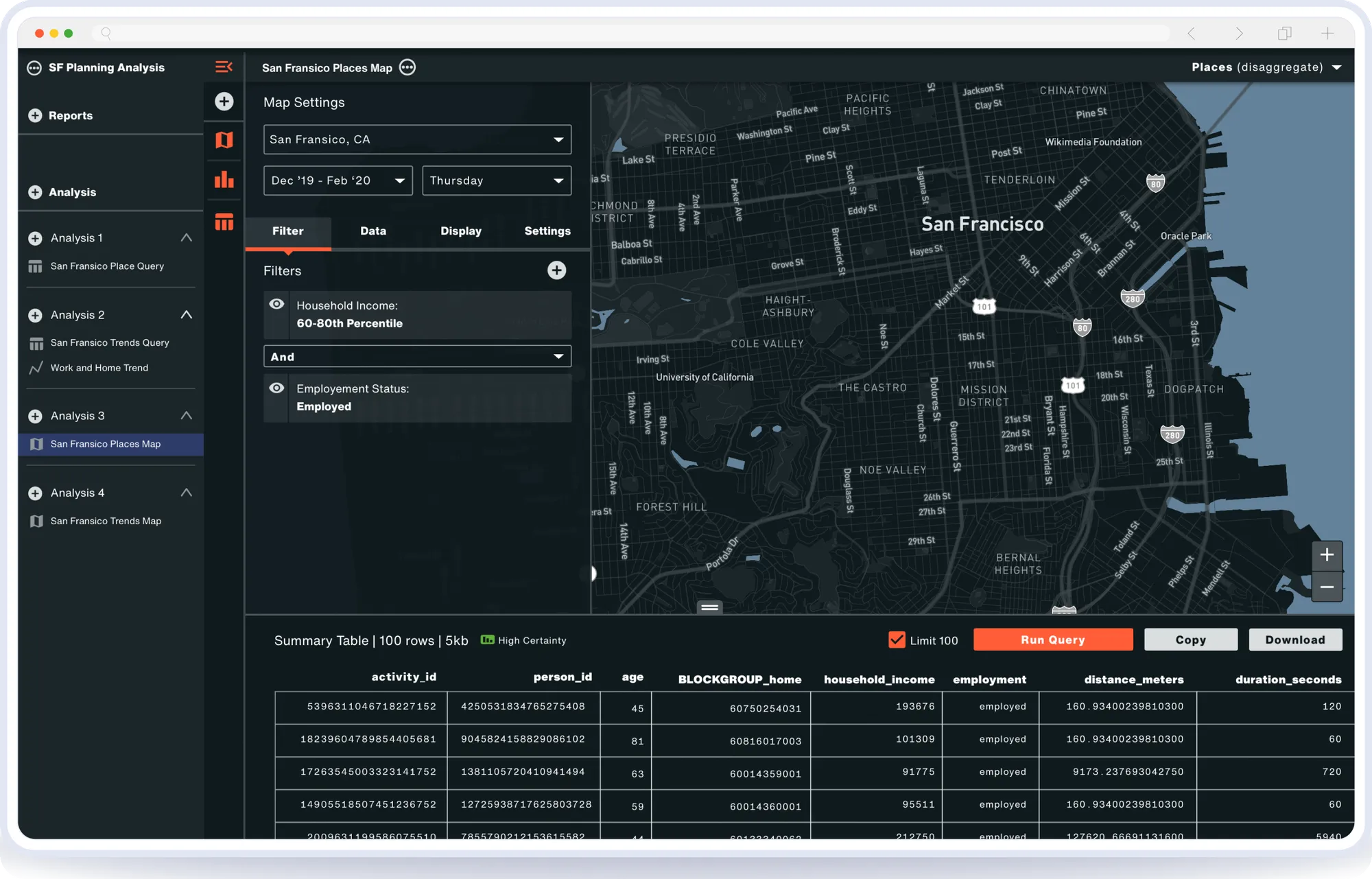Grab the map-table panel resize handle
This screenshot has width=1372, height=879.
pyautogui.click(x=710, y=607)
